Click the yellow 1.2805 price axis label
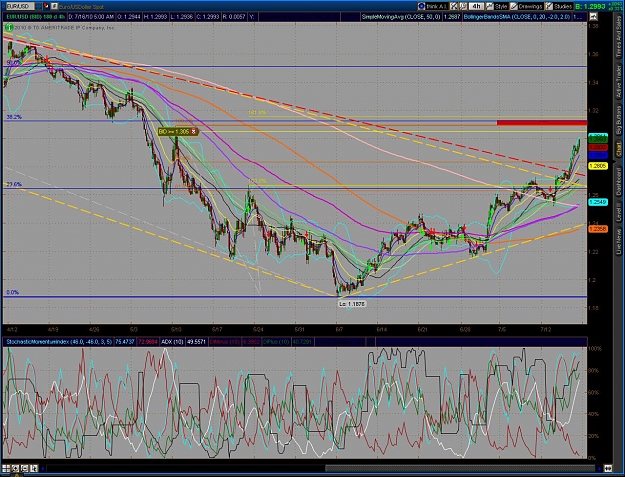 click(x=597, y=166)
